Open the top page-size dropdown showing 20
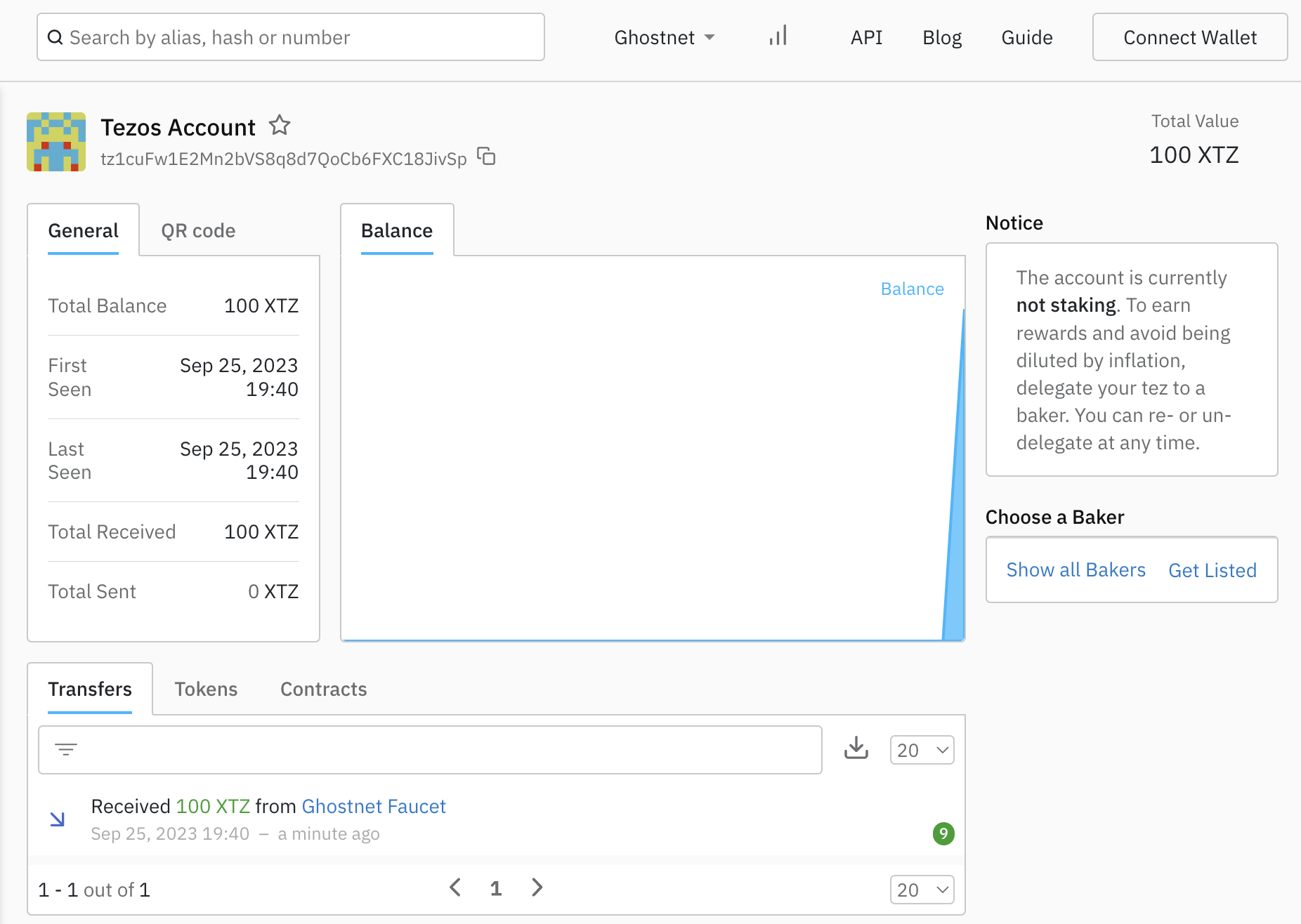 (x=922, y=750)
